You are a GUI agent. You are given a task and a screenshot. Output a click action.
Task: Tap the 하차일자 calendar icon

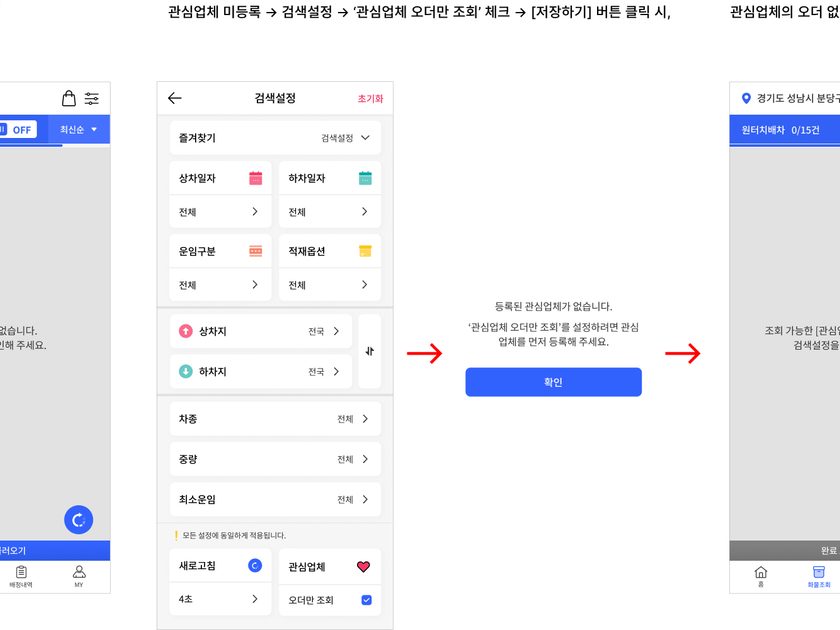tap(365, 178)
